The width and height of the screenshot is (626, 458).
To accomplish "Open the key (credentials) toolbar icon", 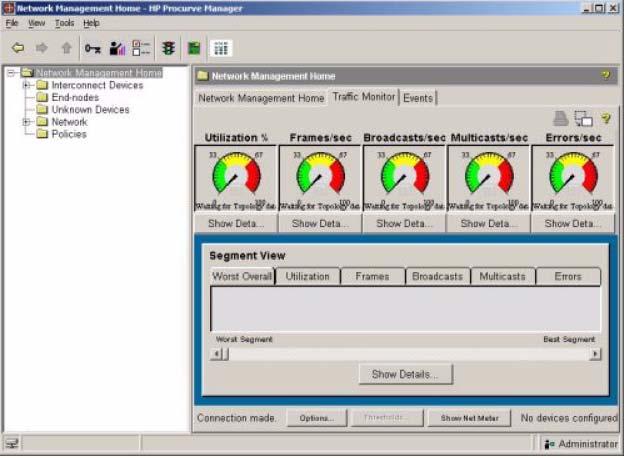I will 93,49.
